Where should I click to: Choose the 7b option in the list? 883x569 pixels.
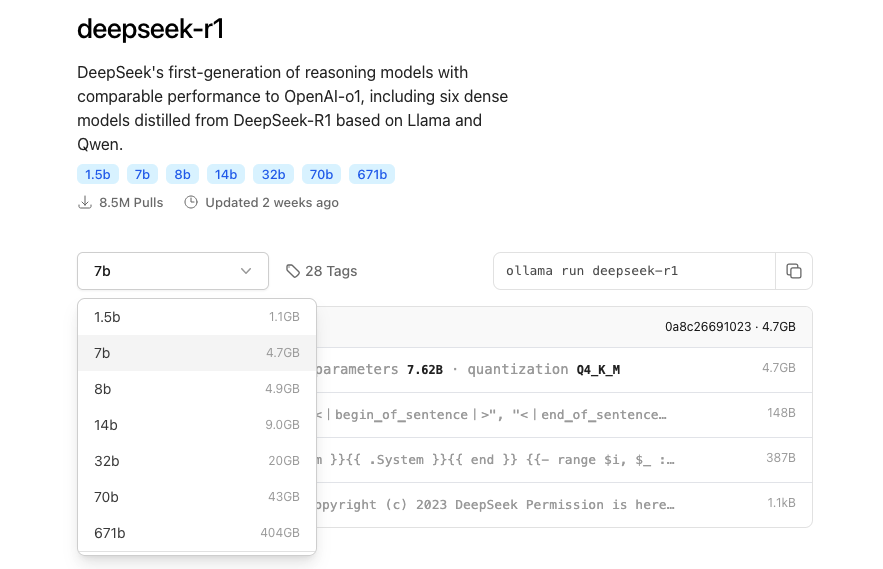pyautogui.click(x=196, y=353)
